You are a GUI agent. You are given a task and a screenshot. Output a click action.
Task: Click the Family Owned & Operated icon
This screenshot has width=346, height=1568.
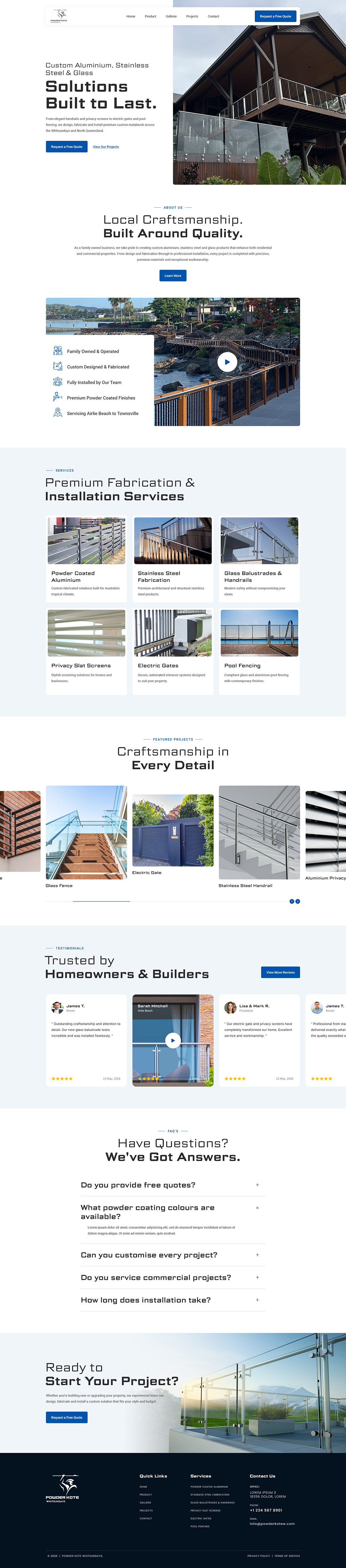58,351
